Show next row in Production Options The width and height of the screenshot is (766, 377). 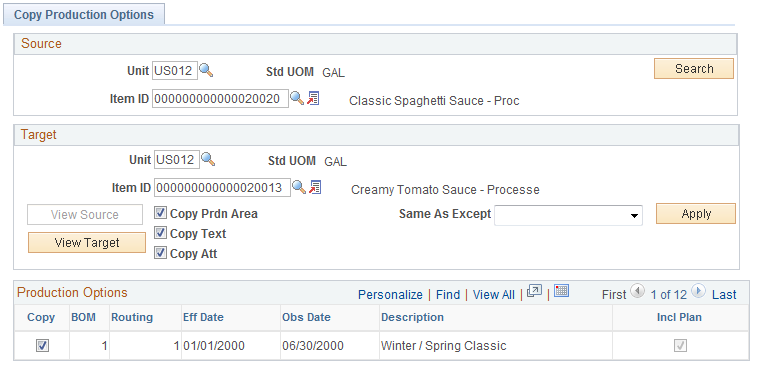[699, 292]
